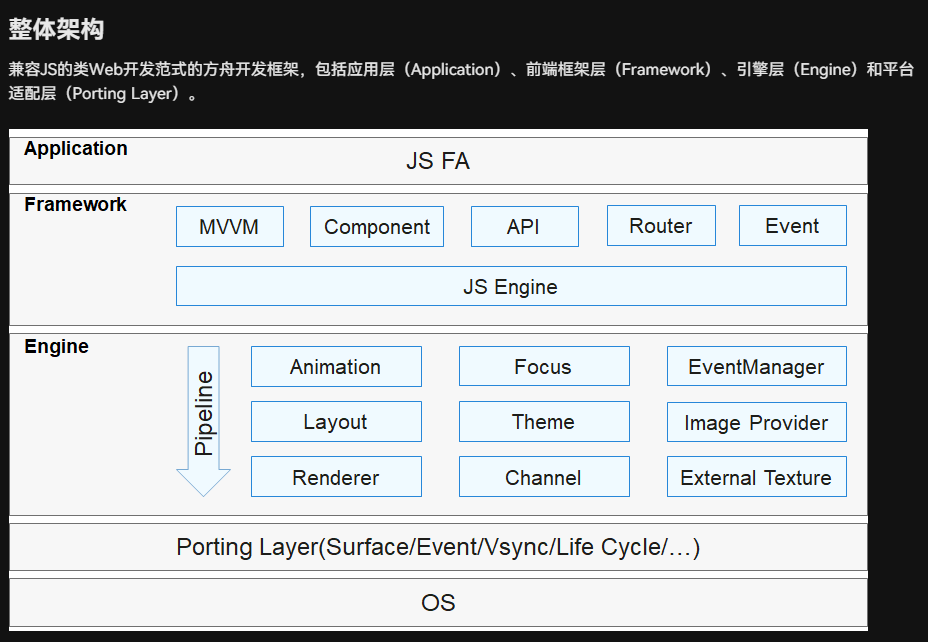Click the JS Engine bar

(x=511, y=287)
